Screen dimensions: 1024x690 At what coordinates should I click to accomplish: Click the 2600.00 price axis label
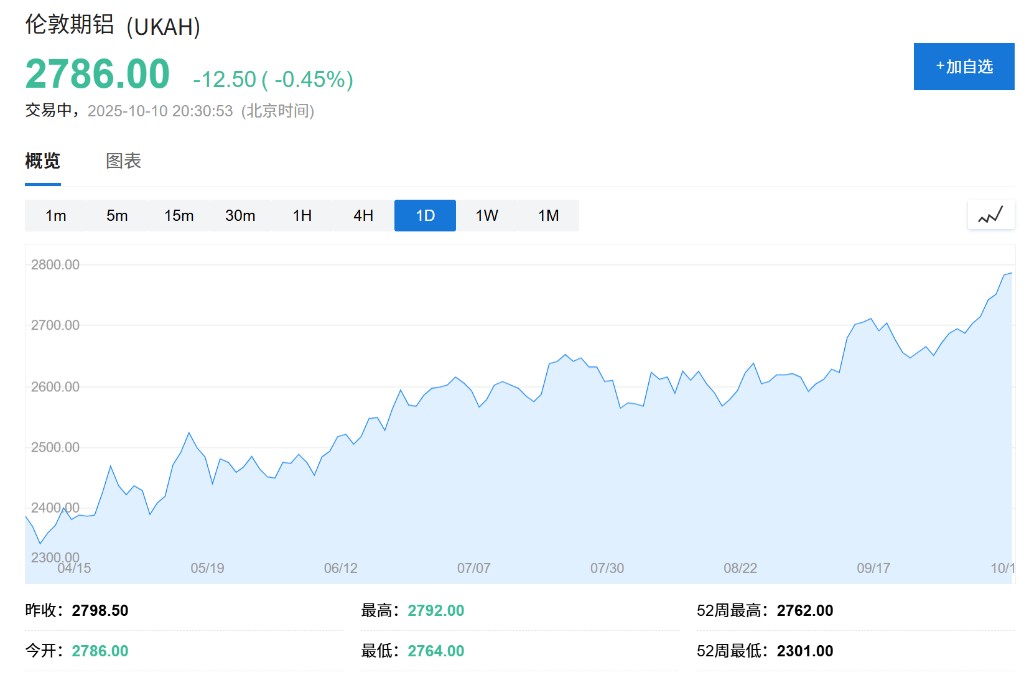pos(56,387)
